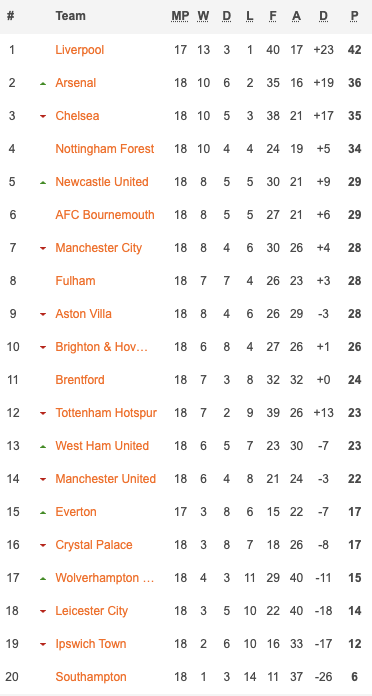
Task: Open the Fulham team link
Action: pos(75,281)
